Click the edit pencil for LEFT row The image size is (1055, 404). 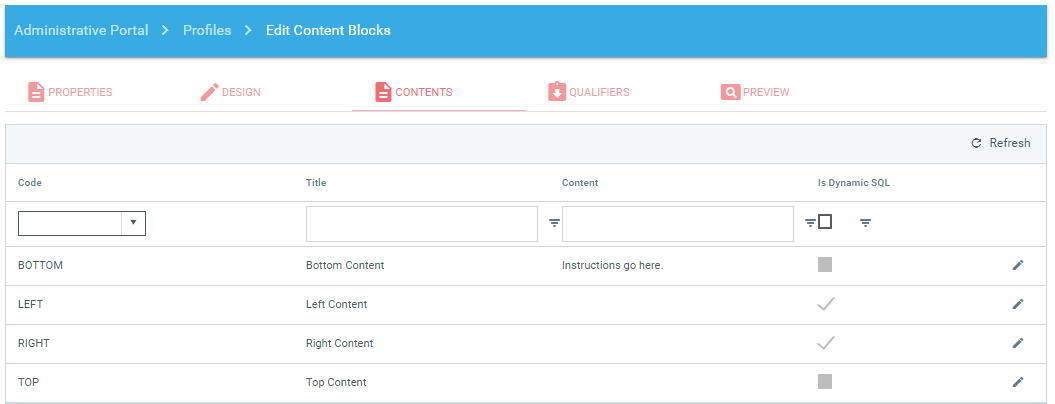[1018, 304]
